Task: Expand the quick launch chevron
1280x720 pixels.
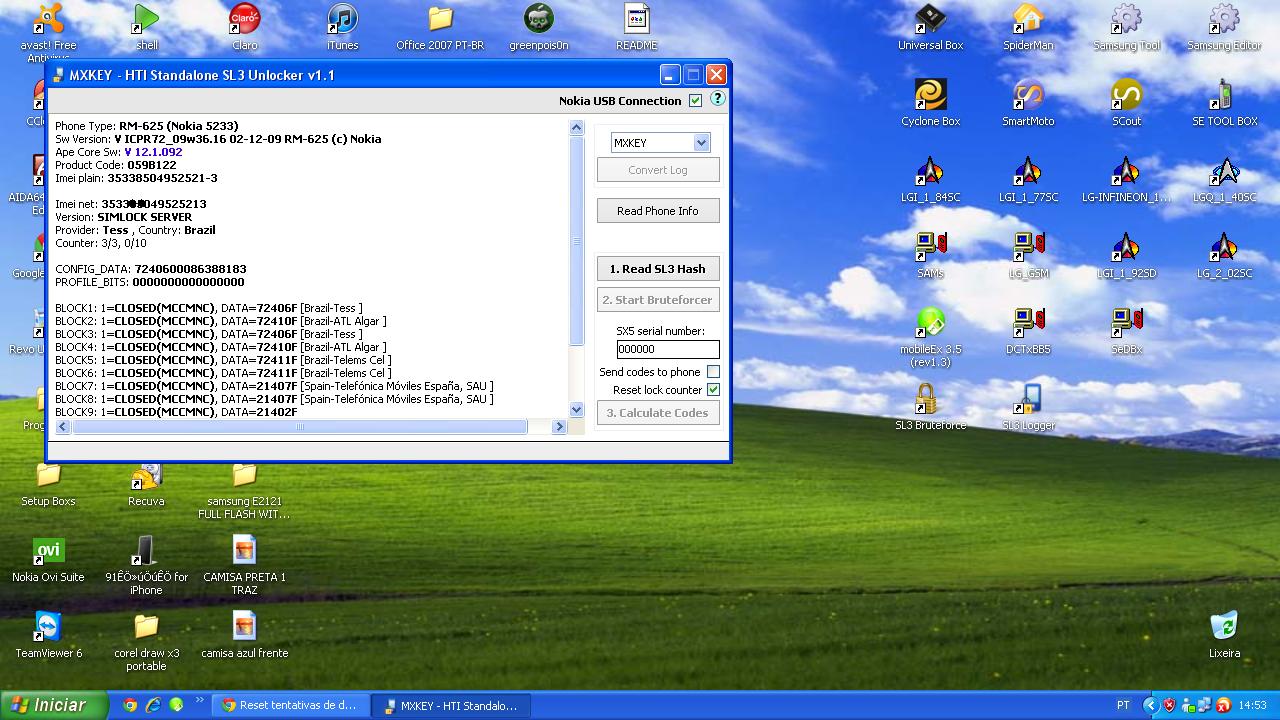Action: point(199,700)
